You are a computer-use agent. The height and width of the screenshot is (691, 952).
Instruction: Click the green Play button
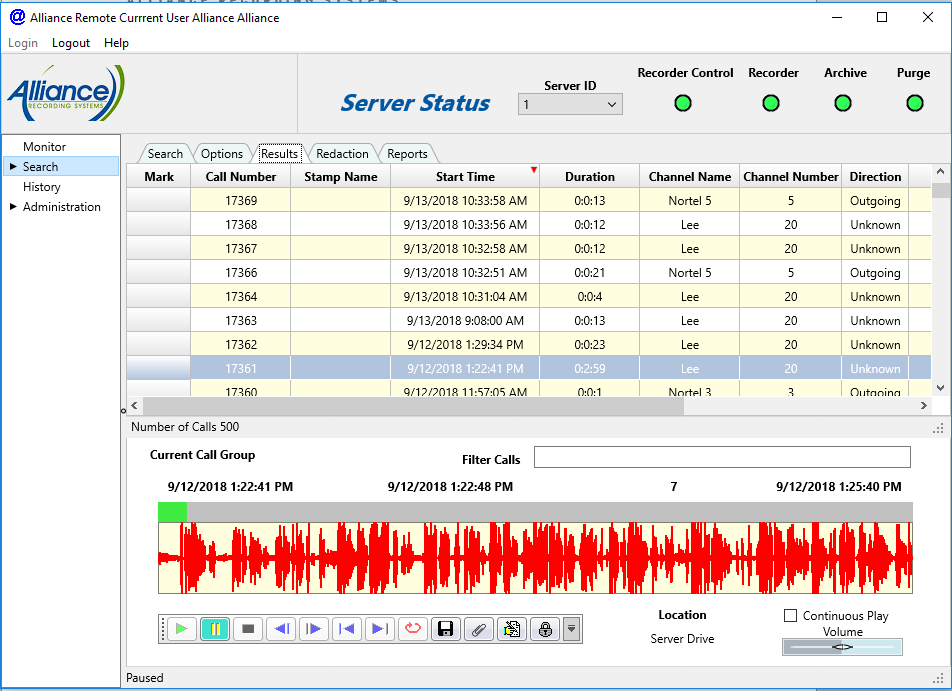coord(182,628)
